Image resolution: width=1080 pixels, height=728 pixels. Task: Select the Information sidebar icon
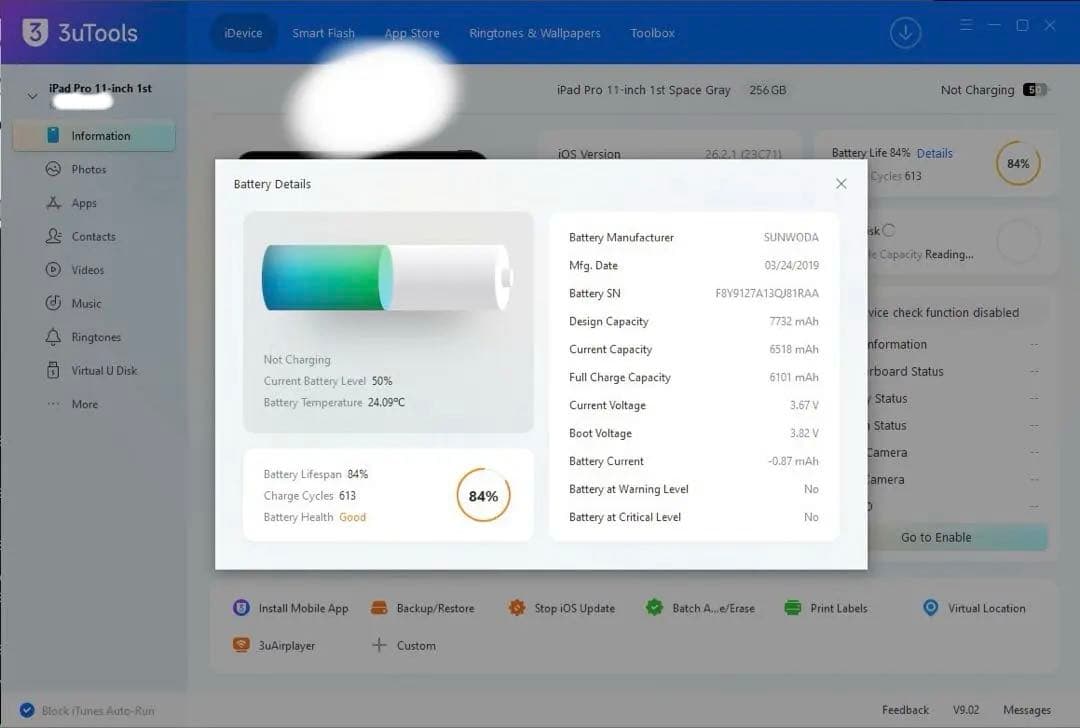pos(53,135)
